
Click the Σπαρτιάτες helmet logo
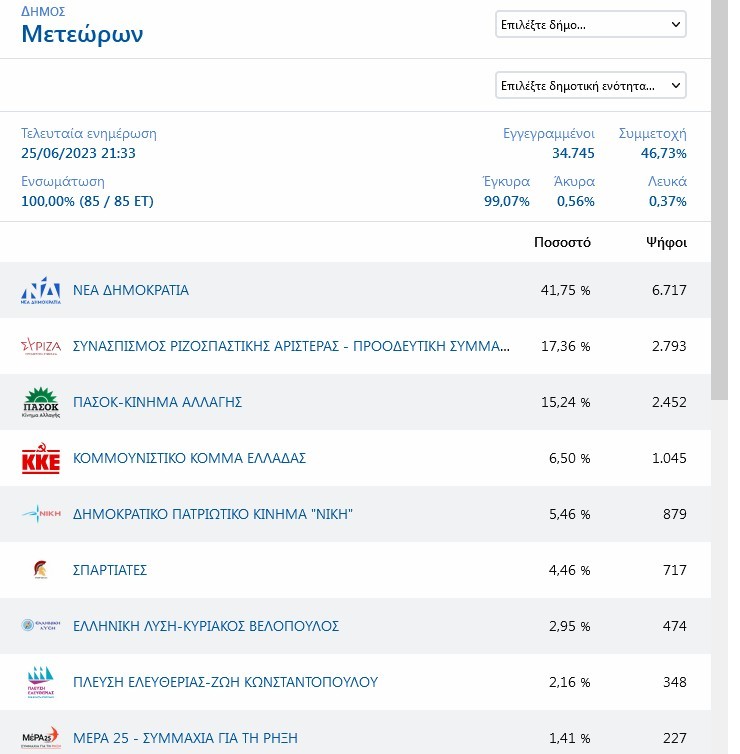pos(41,570)
